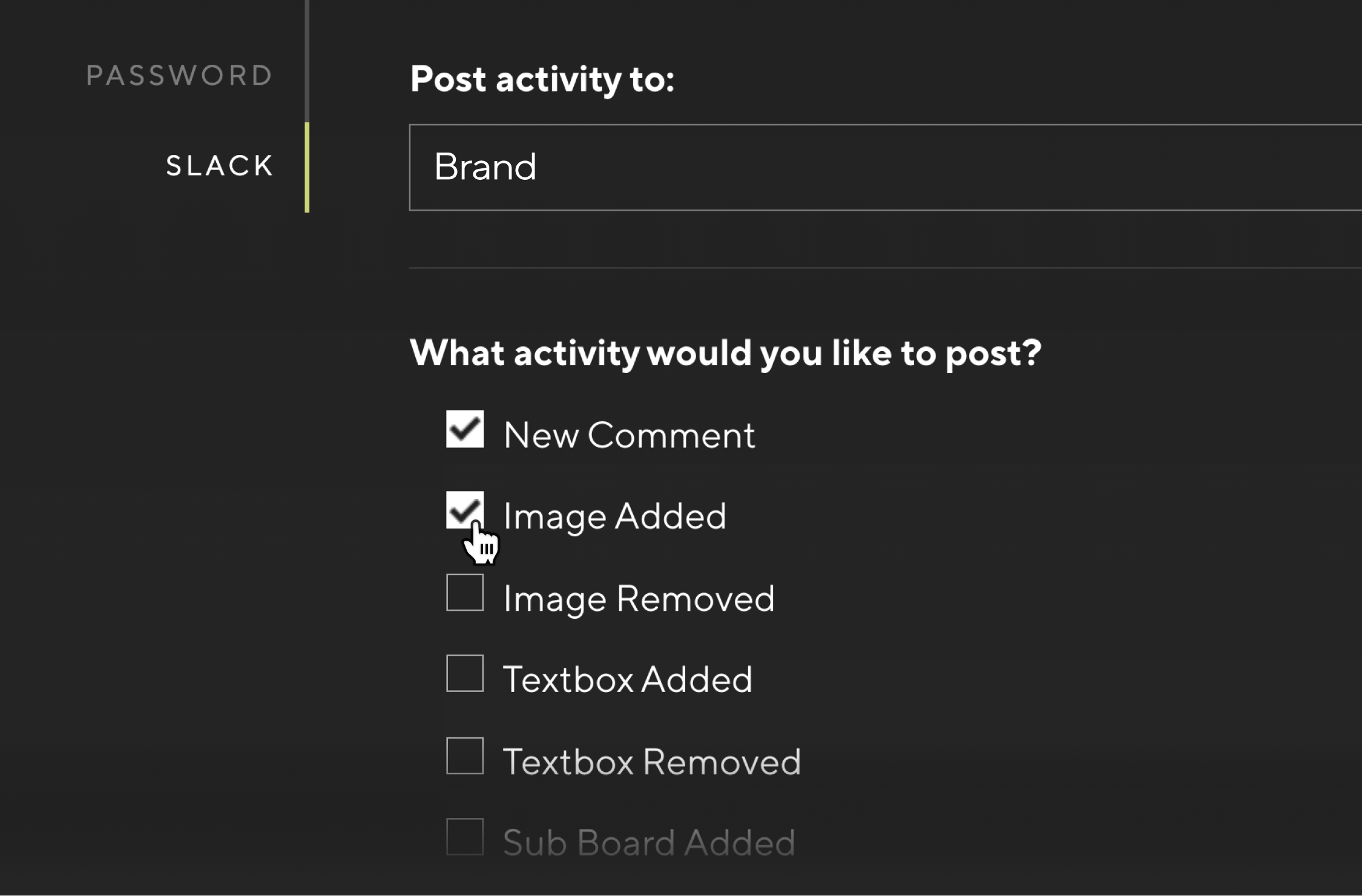Open the Brand channel dropdown
The image size is (1362, 896).
pos(886,168)
